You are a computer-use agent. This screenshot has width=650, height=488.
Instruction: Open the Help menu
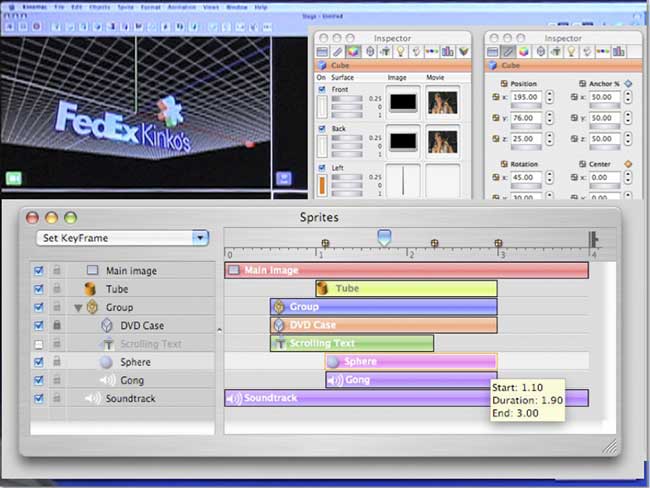(x=261, y=7)
